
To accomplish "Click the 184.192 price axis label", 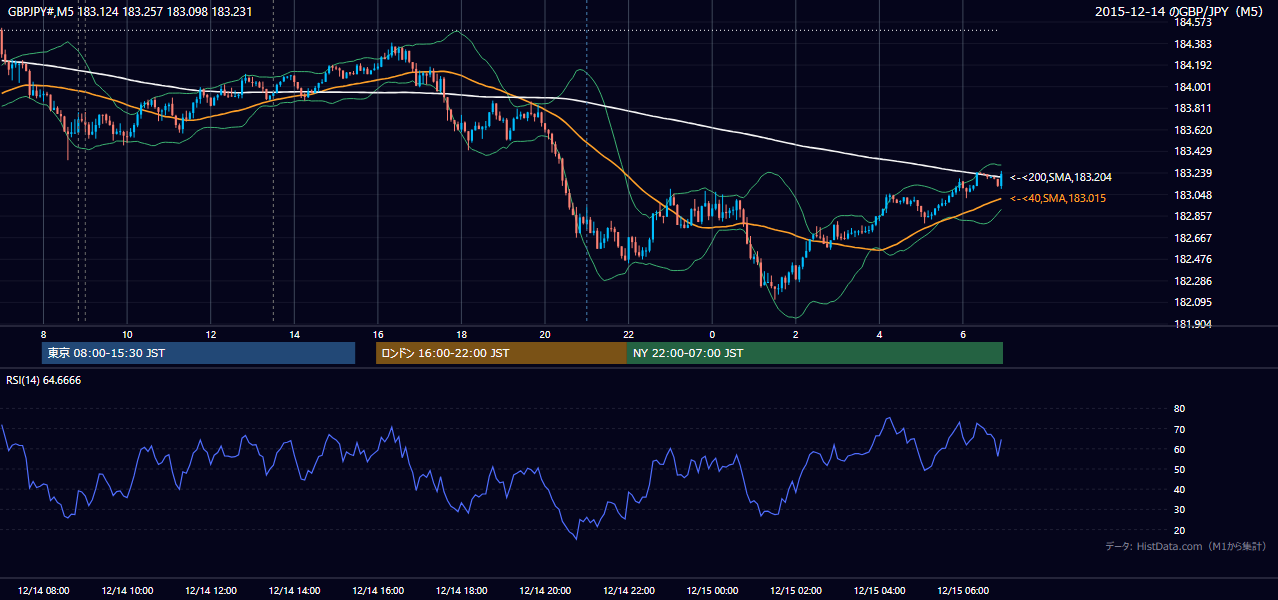I will 1192,65.
